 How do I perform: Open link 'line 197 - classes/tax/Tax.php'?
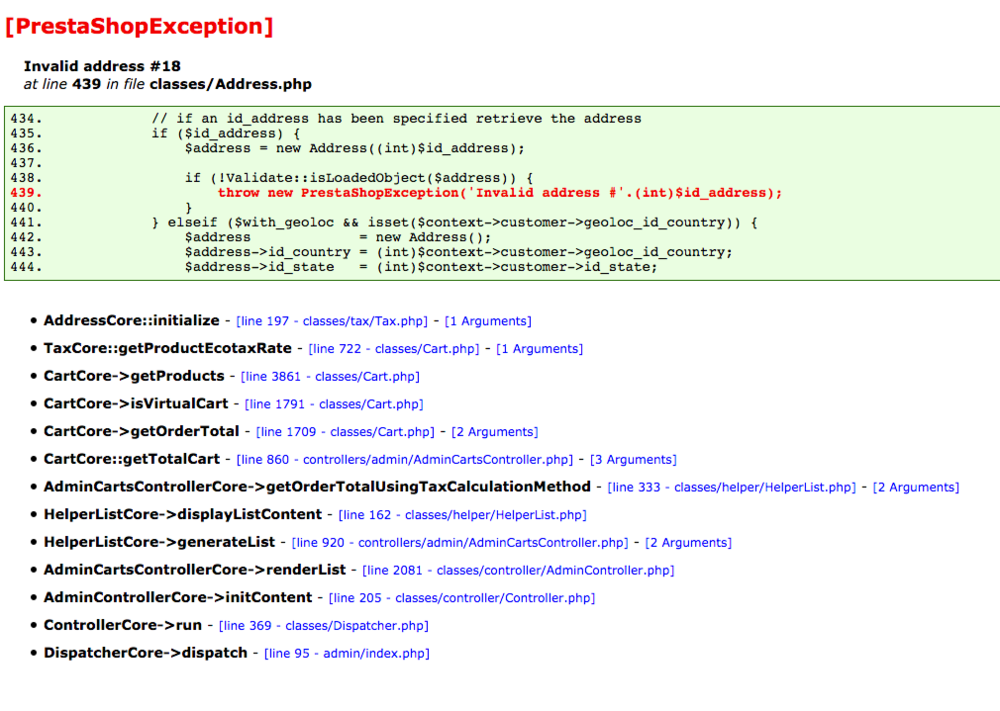tap(332, 321)
